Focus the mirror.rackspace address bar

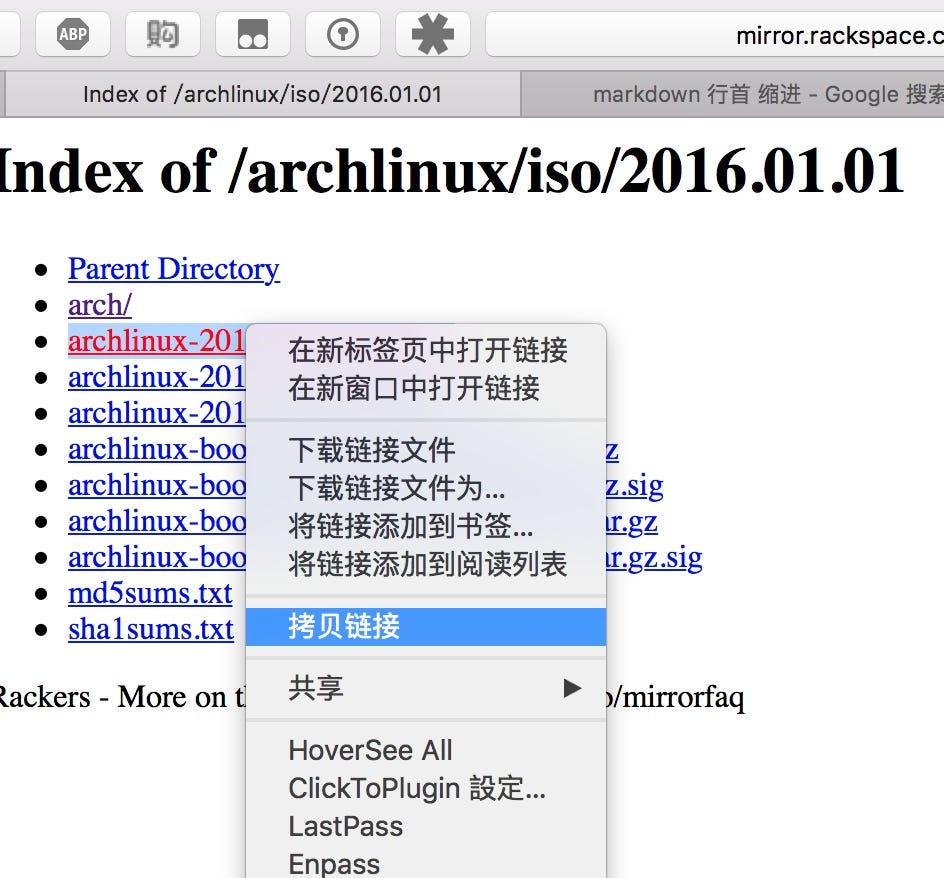pos(715,35)
